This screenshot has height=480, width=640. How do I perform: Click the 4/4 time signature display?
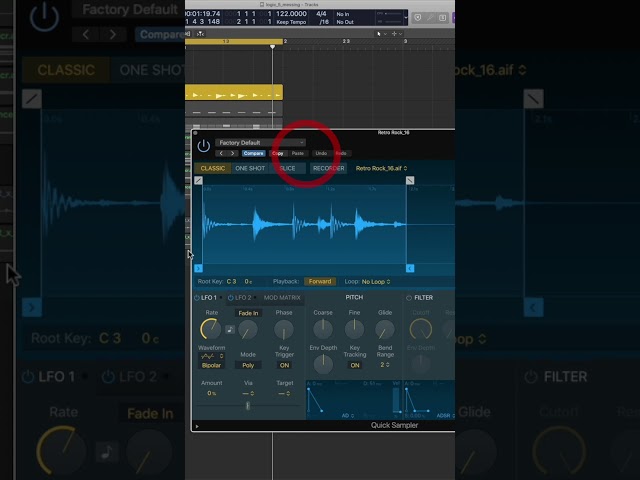[x=322, y=14]
